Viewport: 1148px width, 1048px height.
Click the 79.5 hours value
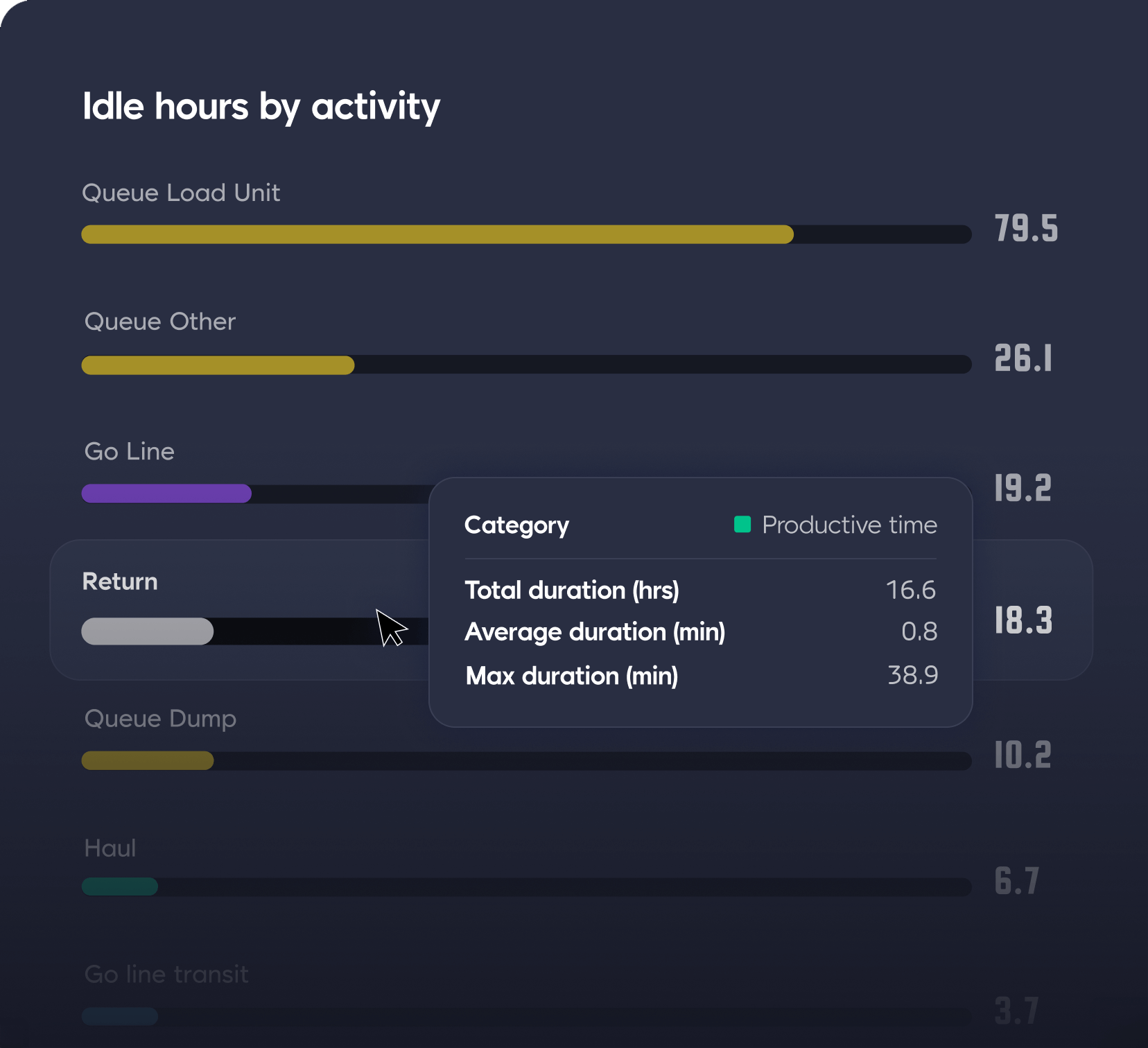coord(1027,229)
